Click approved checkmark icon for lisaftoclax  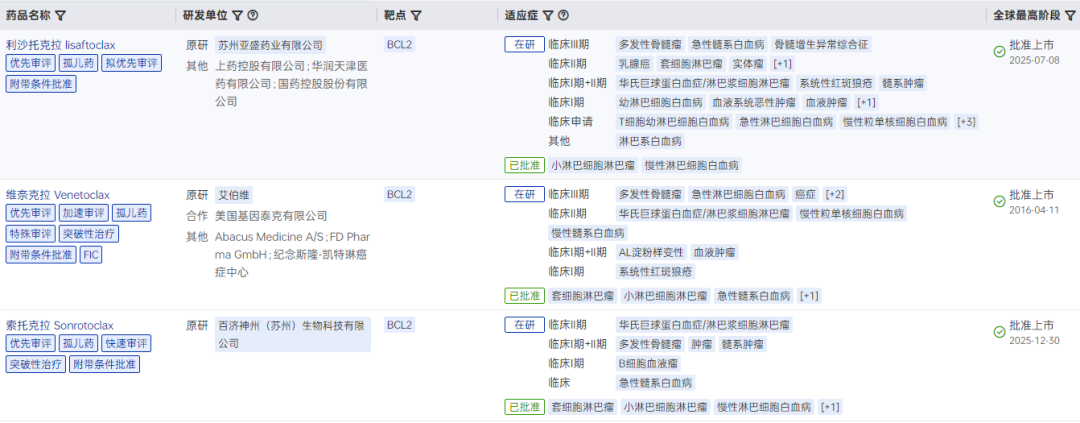(999, 52)
